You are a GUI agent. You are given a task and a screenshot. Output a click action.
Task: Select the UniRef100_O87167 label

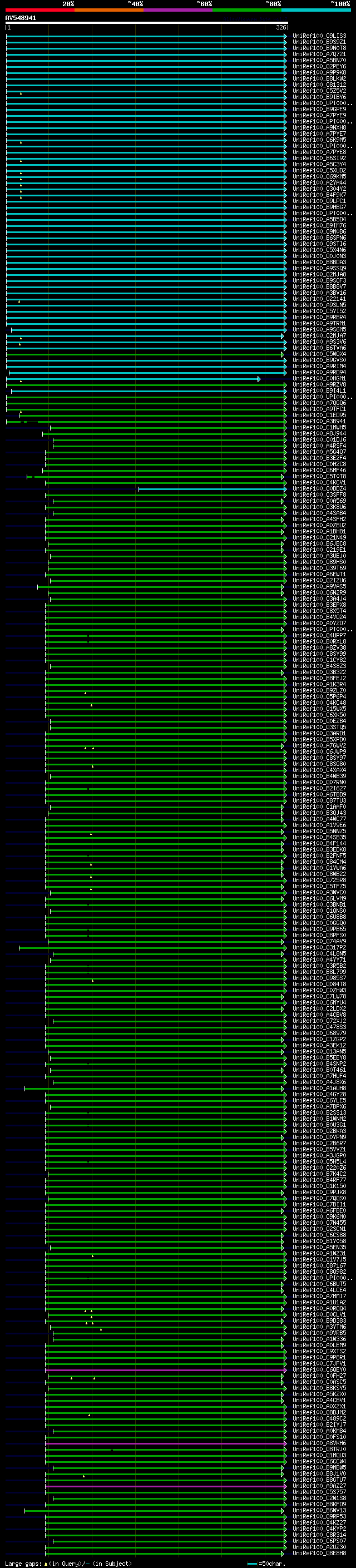[x=319, y=1266]
